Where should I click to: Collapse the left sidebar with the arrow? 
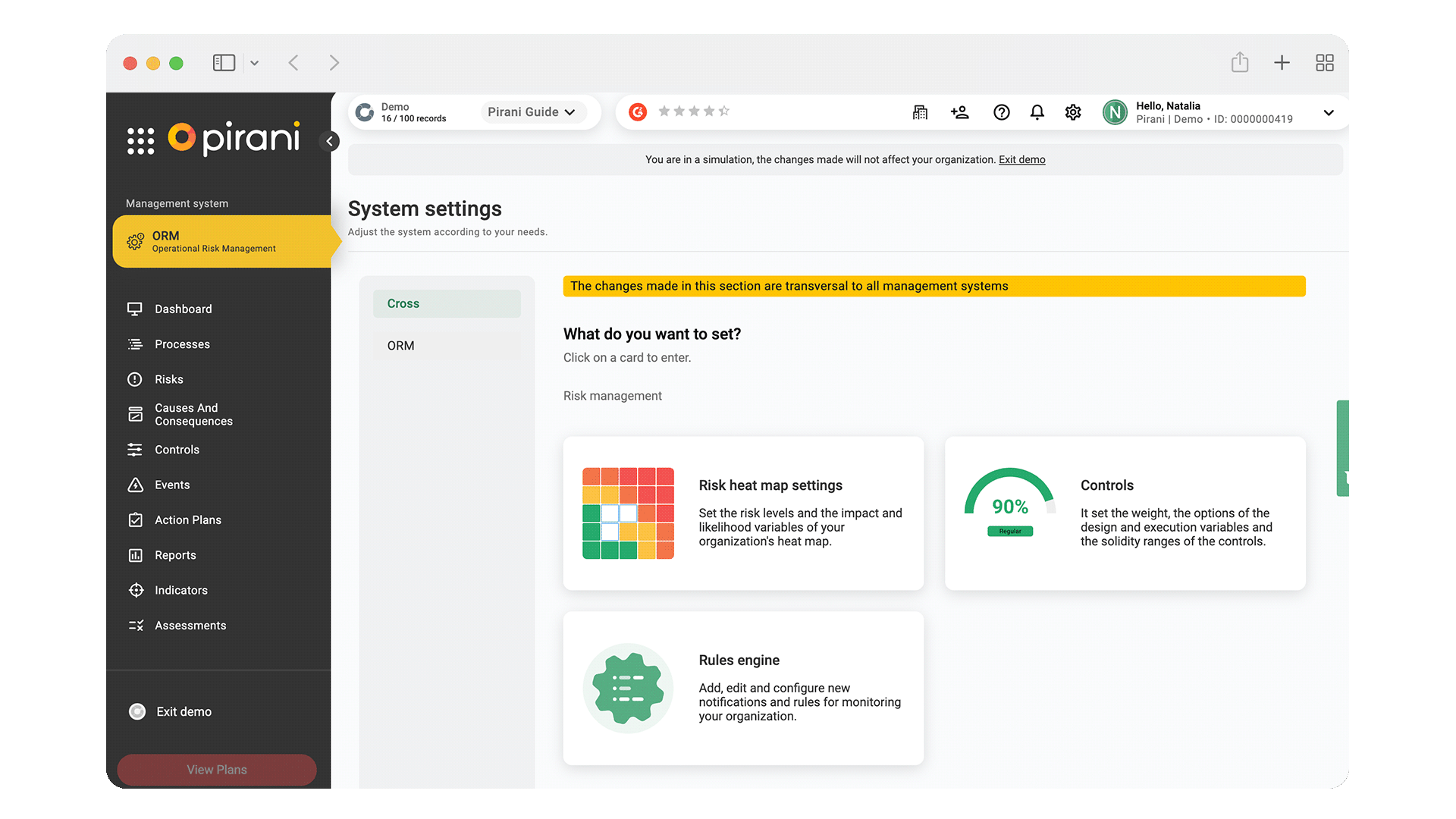330,141
